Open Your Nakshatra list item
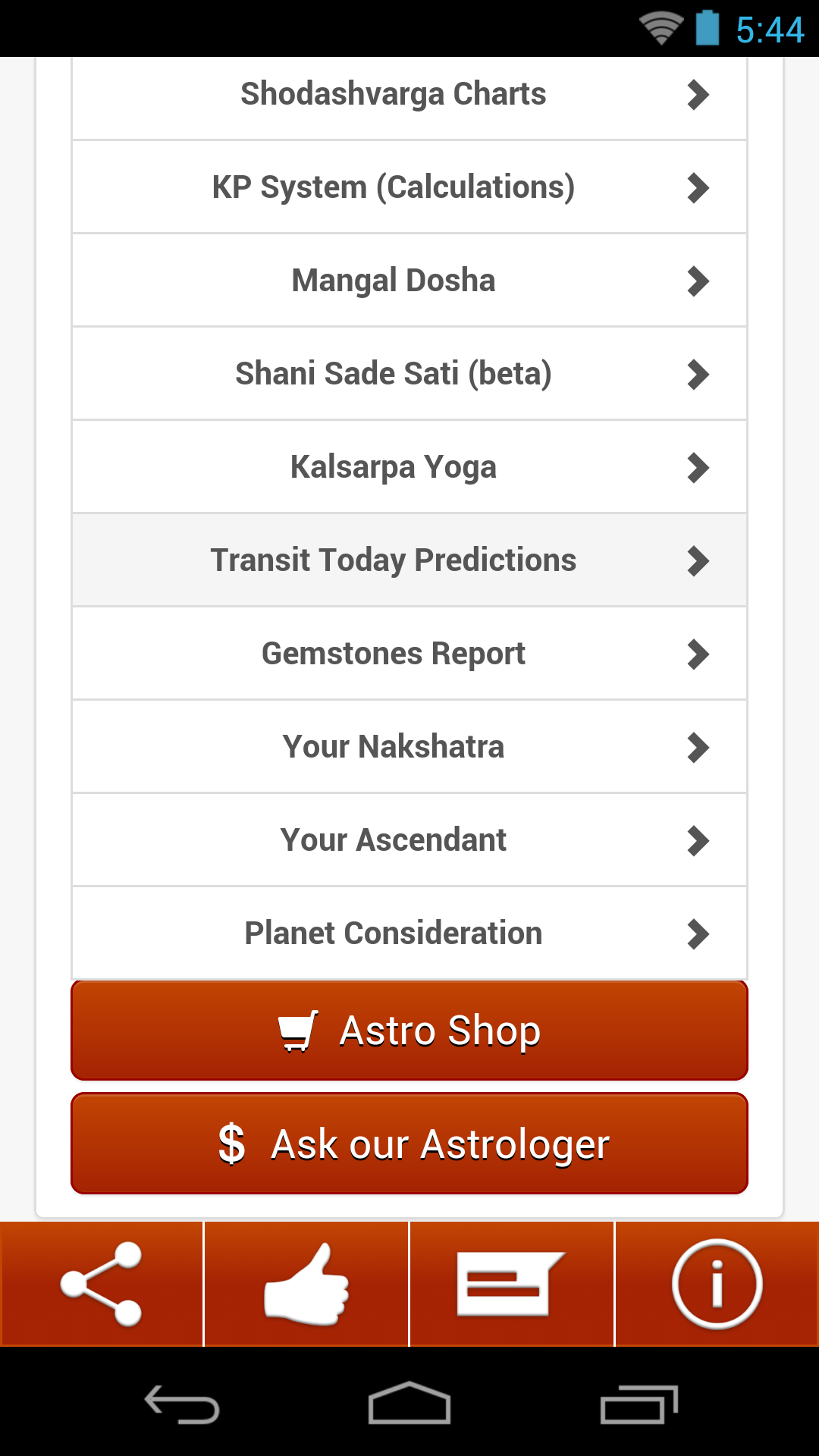The image size is (819, 1456). (x=409, y=747)
